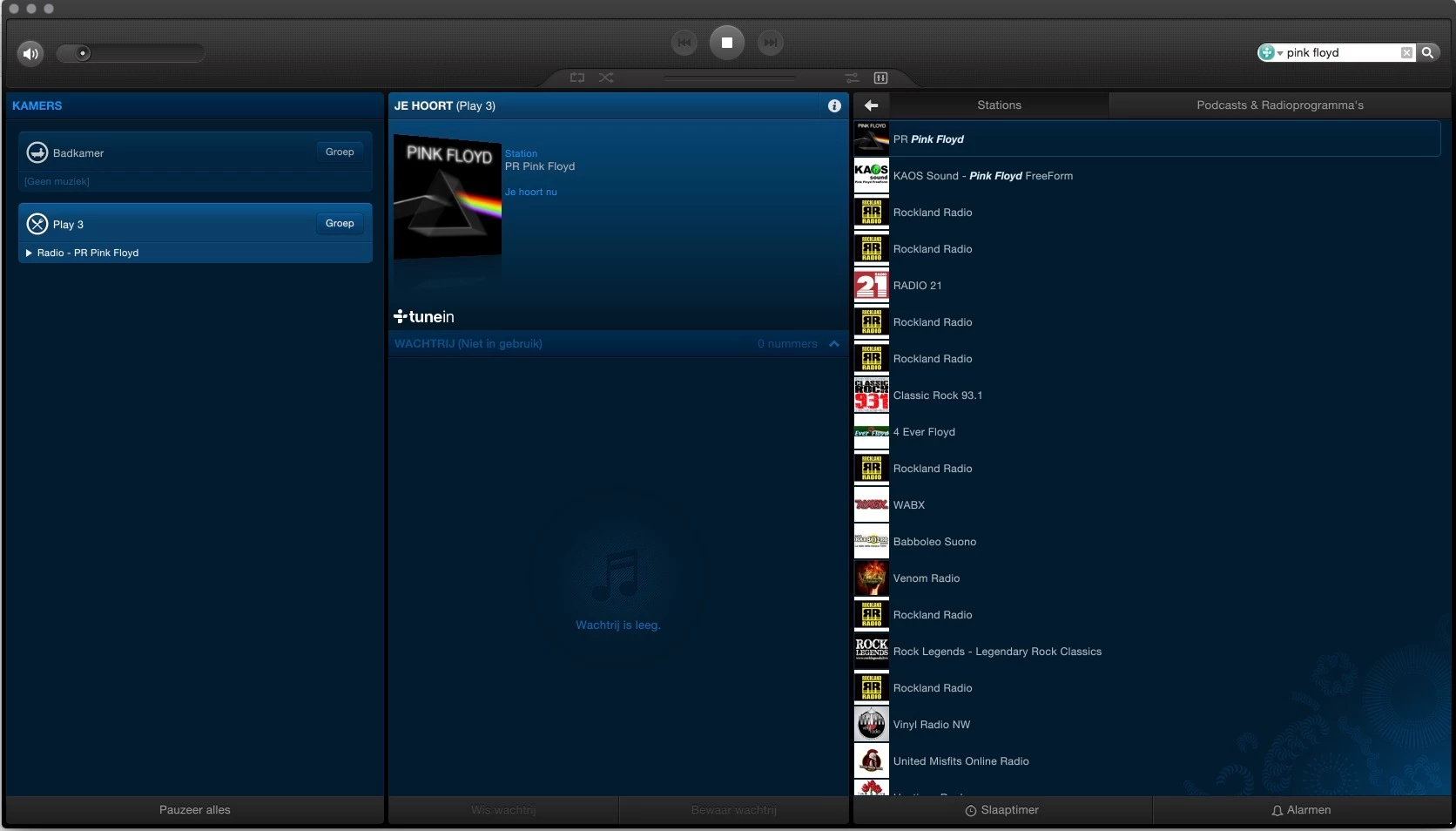Image resolution: width=1456 pixels, height=831 pixels.
Task: Select PR Pink Floyd in station results
Action: coord(1147,139)
